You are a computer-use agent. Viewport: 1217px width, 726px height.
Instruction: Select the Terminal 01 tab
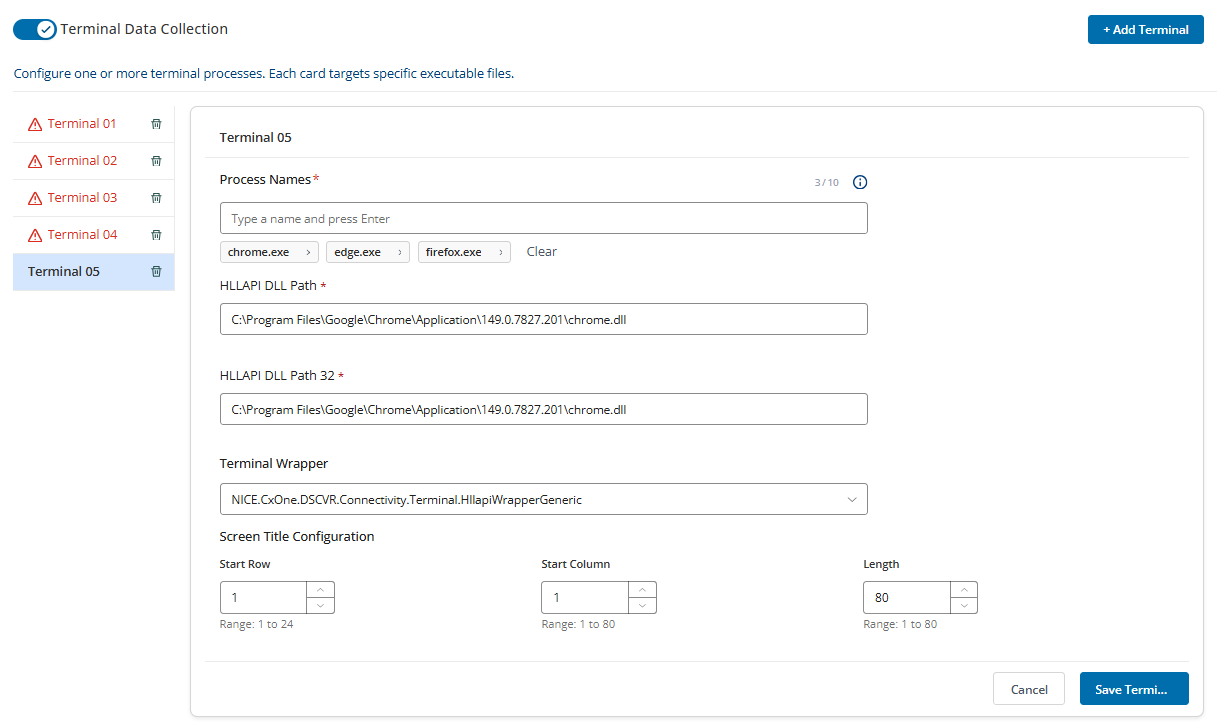point(94,124)
